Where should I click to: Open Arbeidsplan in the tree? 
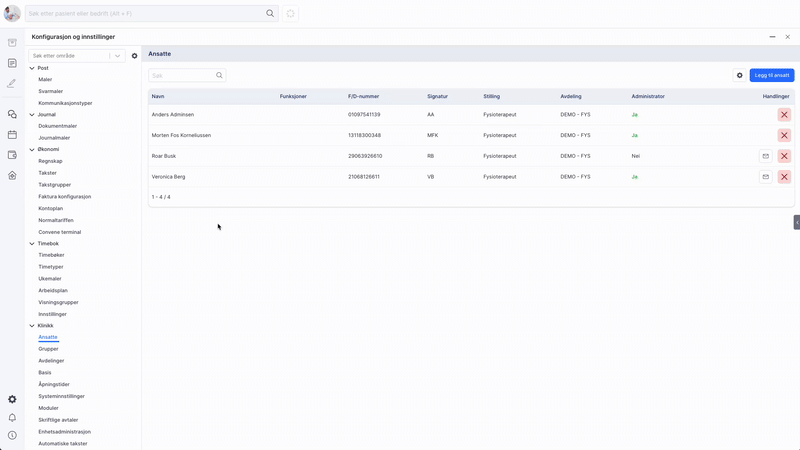(x=53, y=290)
